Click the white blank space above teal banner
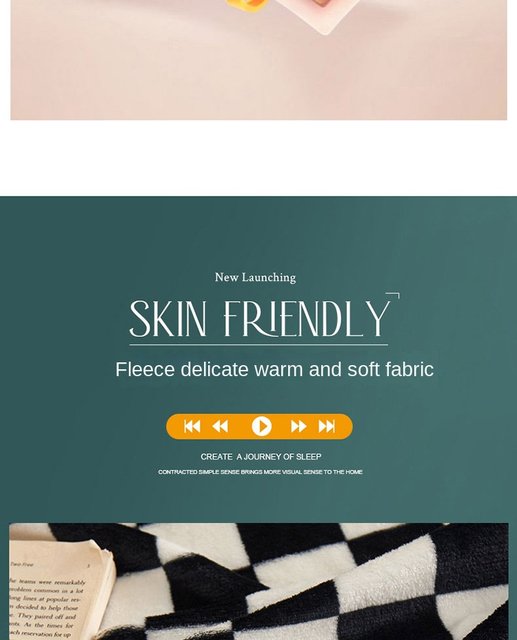 259,158
